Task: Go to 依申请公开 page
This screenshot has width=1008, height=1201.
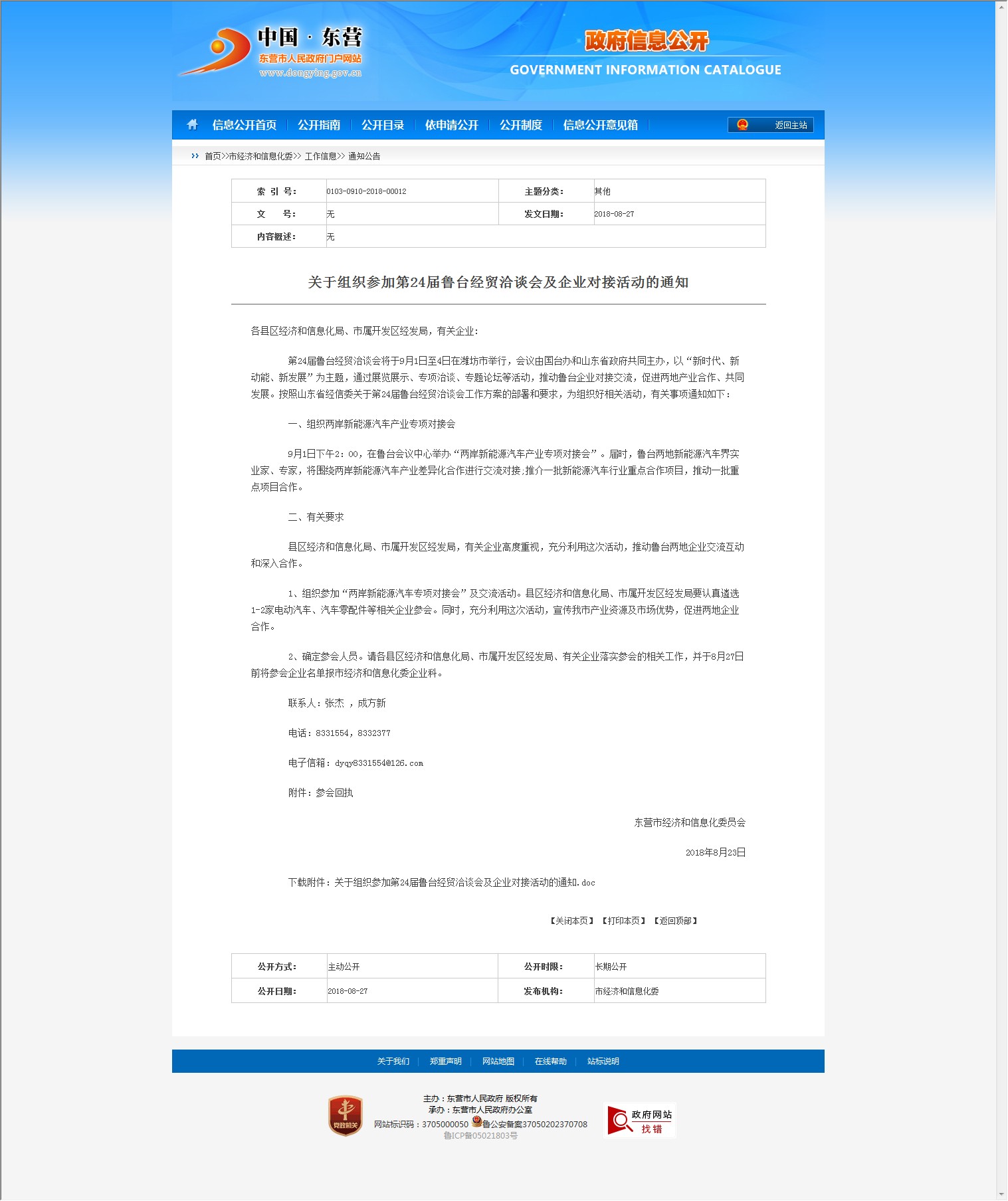Action: click(x=452, y=125)
